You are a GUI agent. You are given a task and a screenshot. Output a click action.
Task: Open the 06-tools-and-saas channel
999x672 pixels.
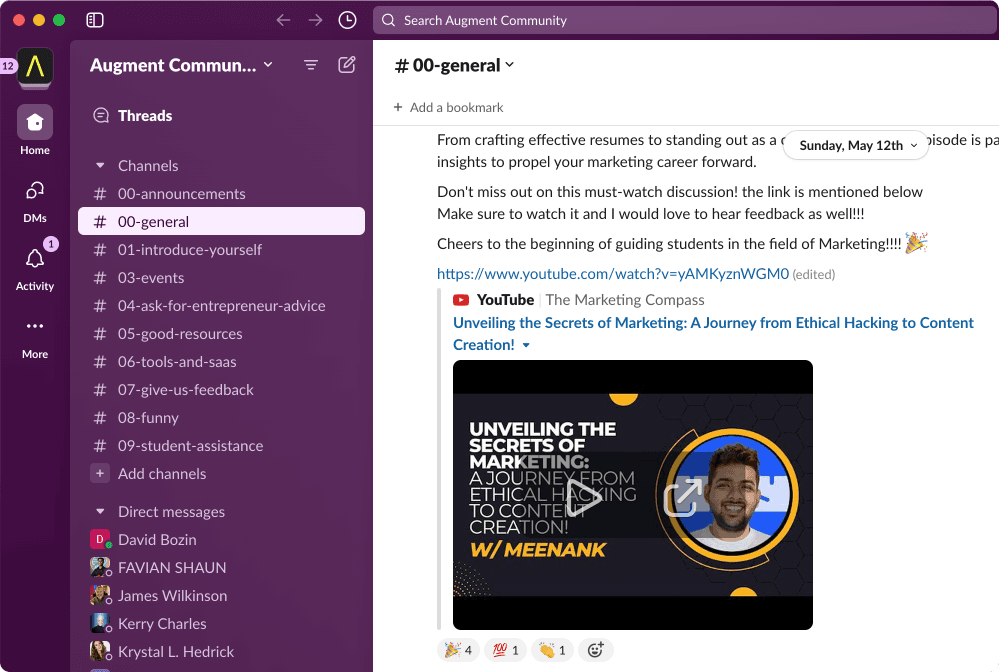point(221,362)
